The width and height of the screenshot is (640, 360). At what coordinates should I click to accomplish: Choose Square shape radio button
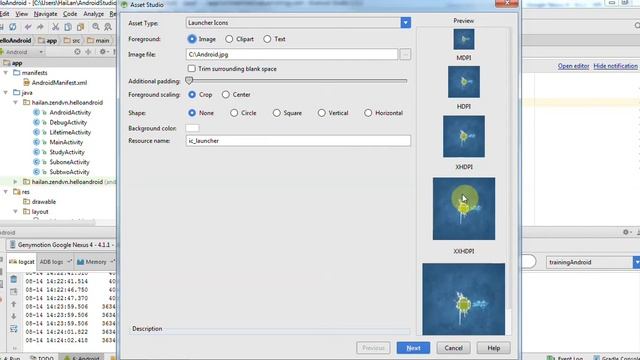pos(277,113)
